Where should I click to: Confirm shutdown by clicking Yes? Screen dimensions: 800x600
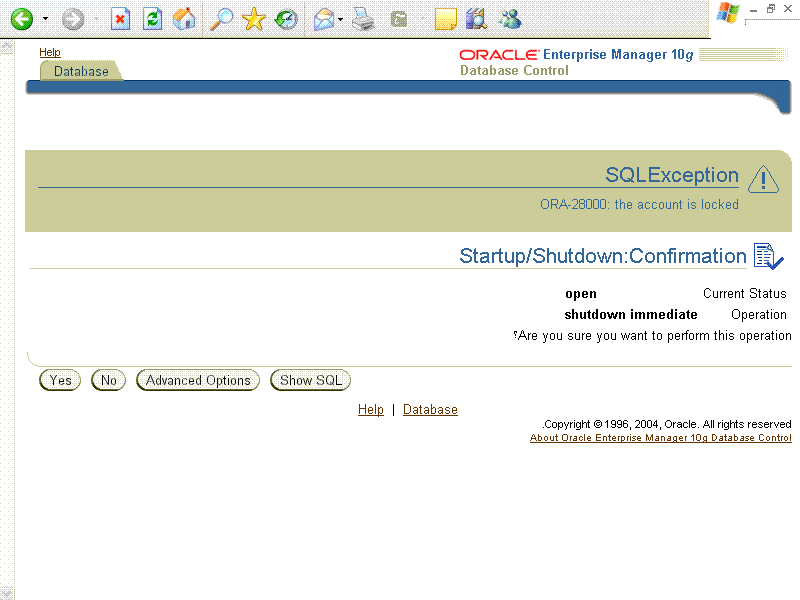click(x=60, y=381)
